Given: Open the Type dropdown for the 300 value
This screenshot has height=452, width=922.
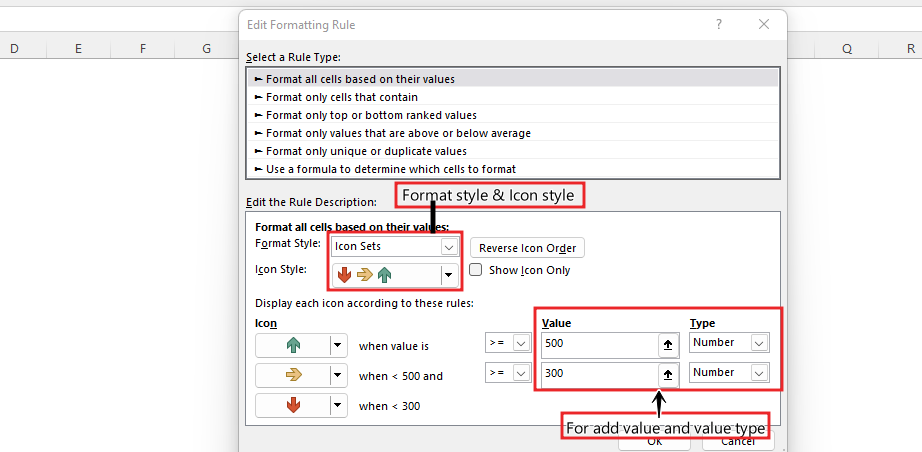Looking at the screenshot, I should pos(759,372).
